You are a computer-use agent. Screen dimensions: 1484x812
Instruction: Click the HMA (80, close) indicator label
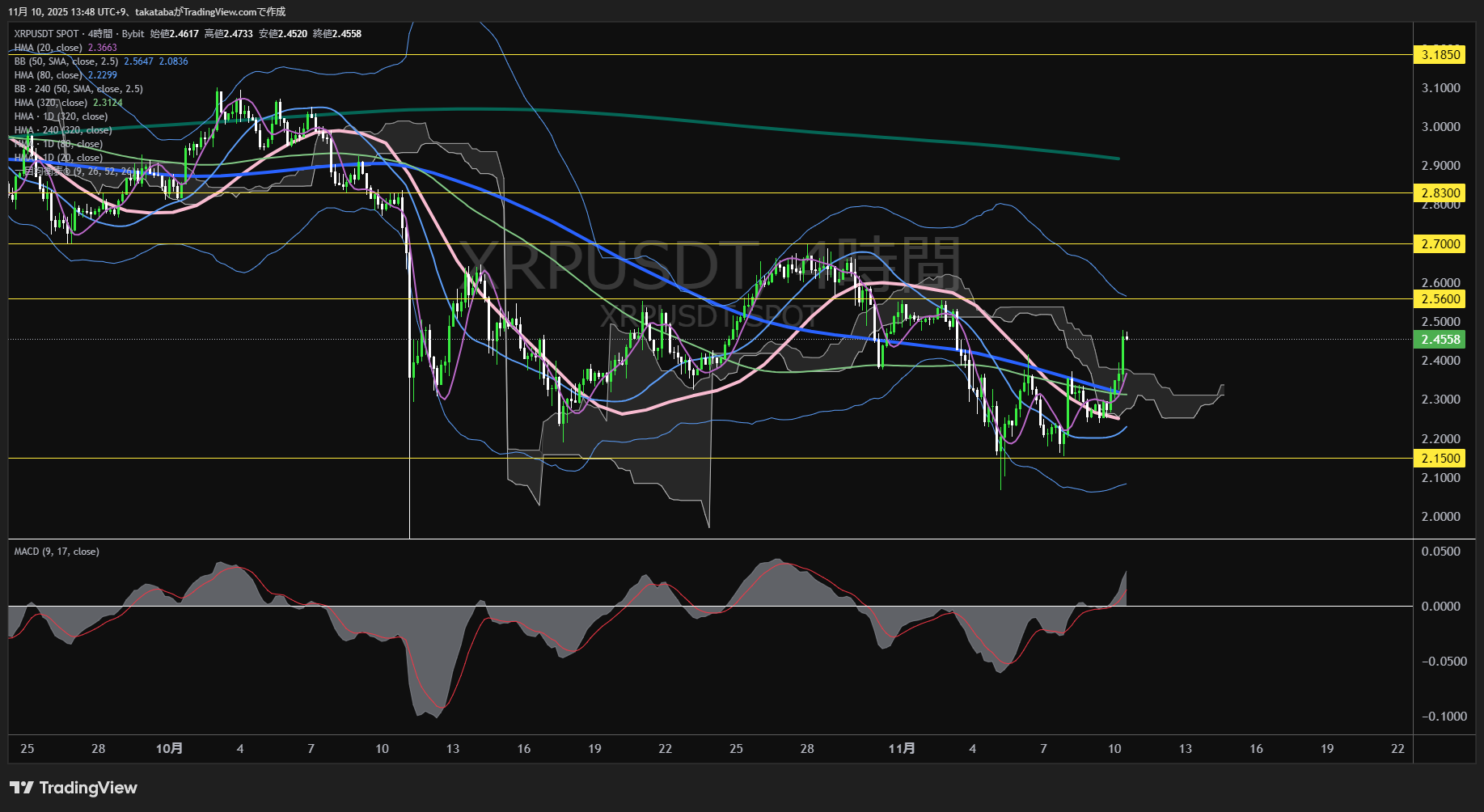point(48,75)
